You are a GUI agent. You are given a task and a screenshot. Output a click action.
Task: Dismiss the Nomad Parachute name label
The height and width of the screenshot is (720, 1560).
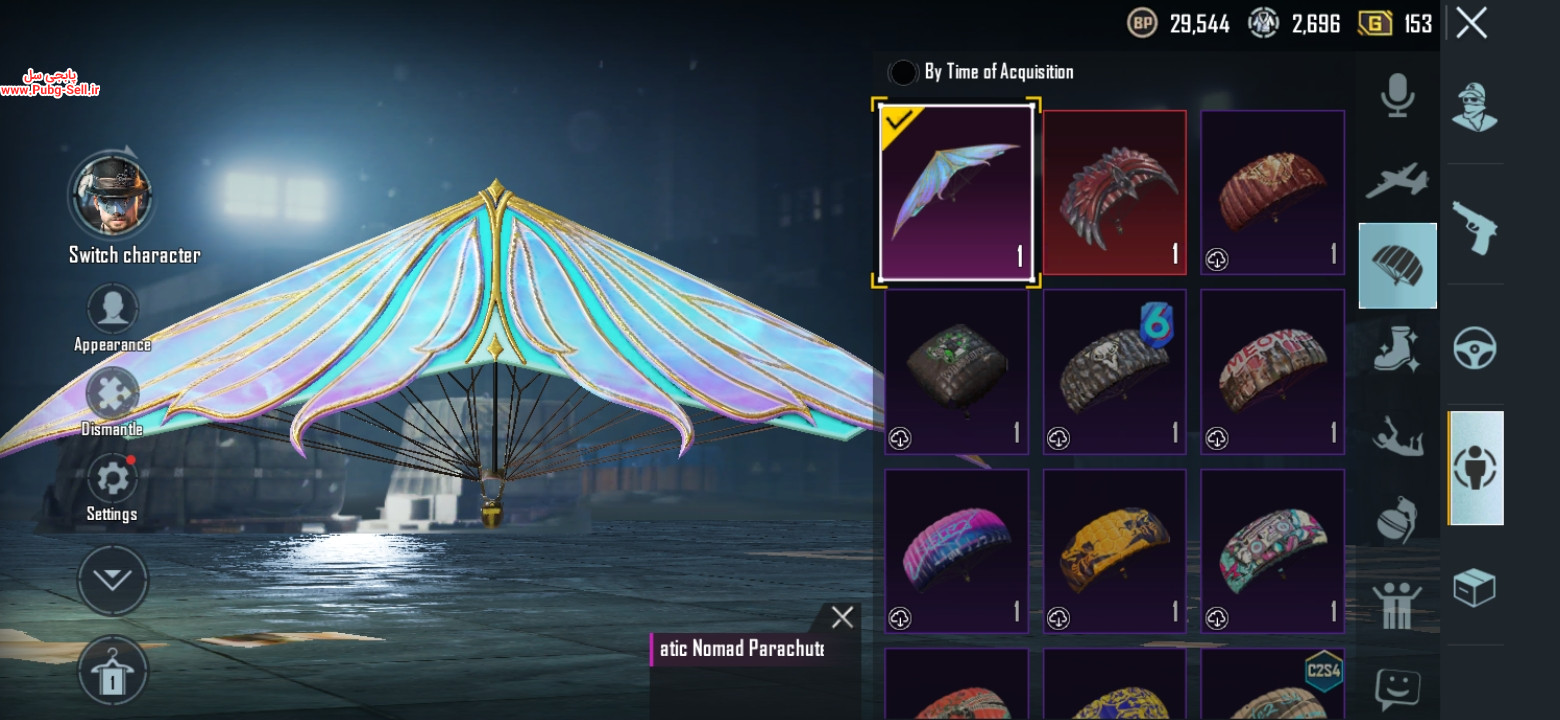pos(842,617)
